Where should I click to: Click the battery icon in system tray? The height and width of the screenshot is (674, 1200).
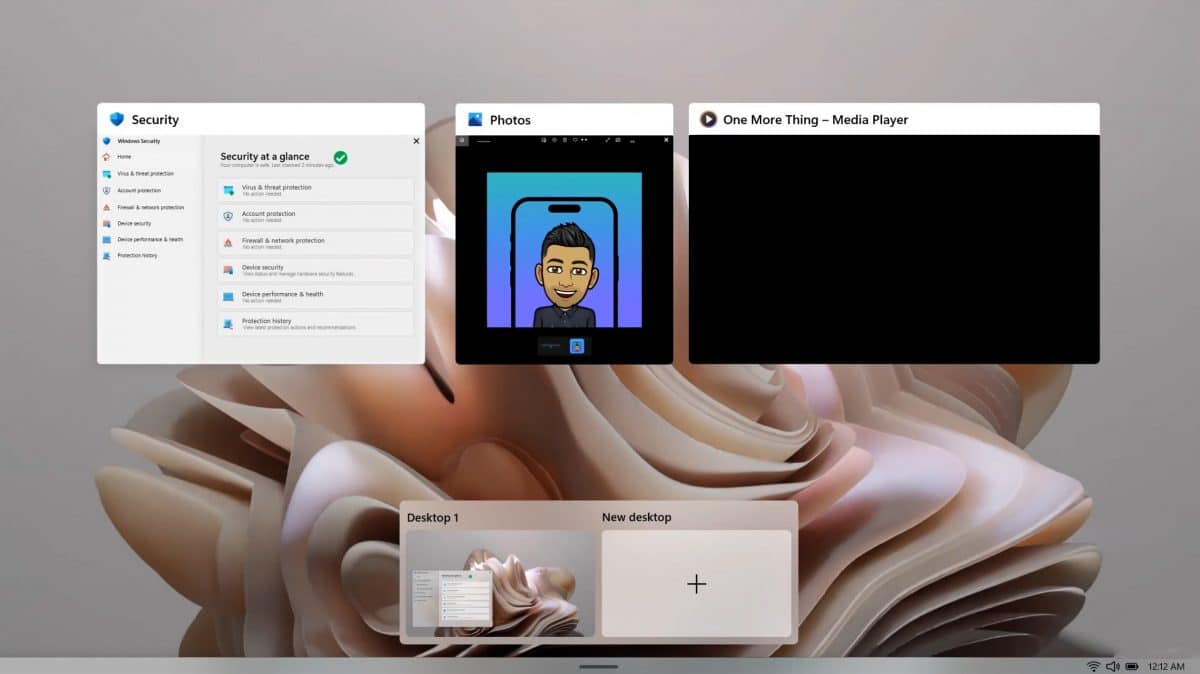tap(1132, 666)
